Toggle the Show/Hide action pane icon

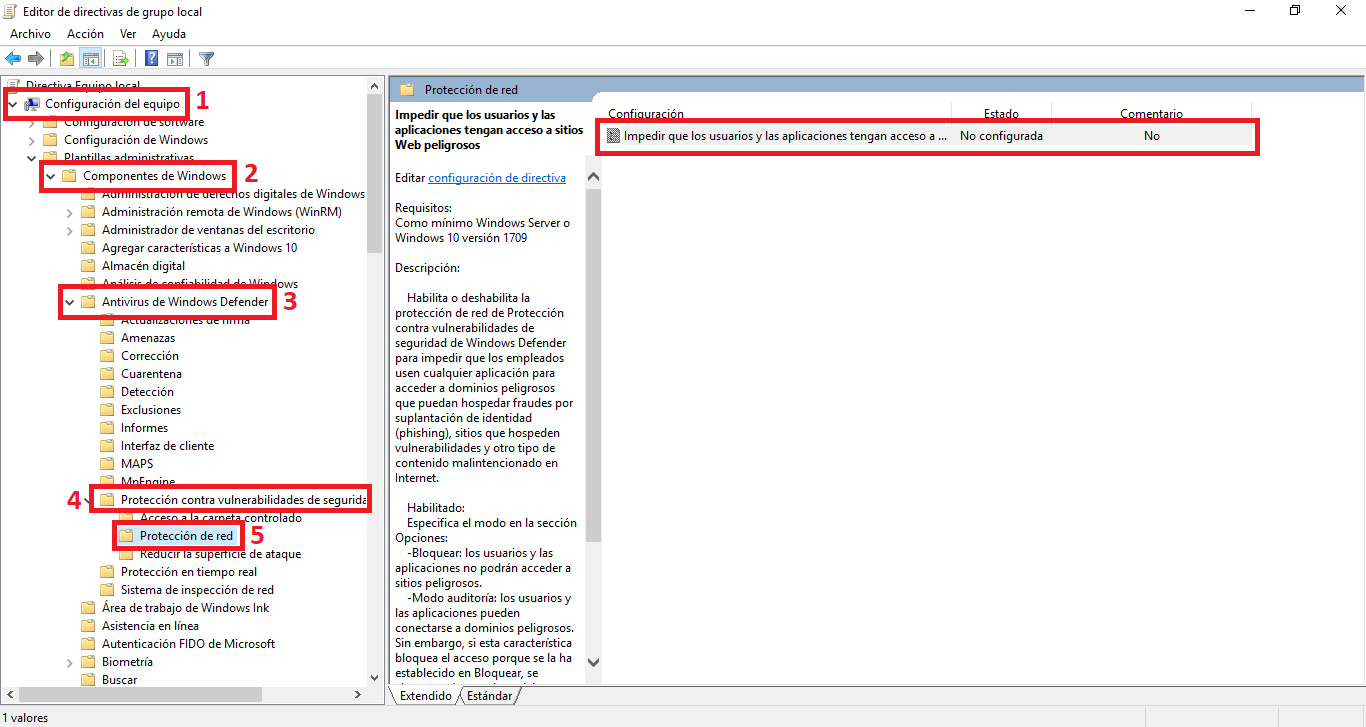[175, 58]
